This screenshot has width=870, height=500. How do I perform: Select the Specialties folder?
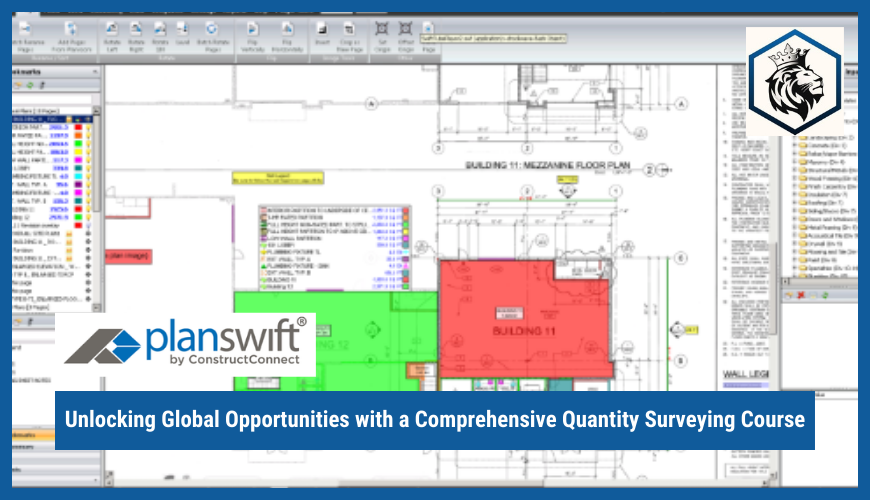[830, 268]
